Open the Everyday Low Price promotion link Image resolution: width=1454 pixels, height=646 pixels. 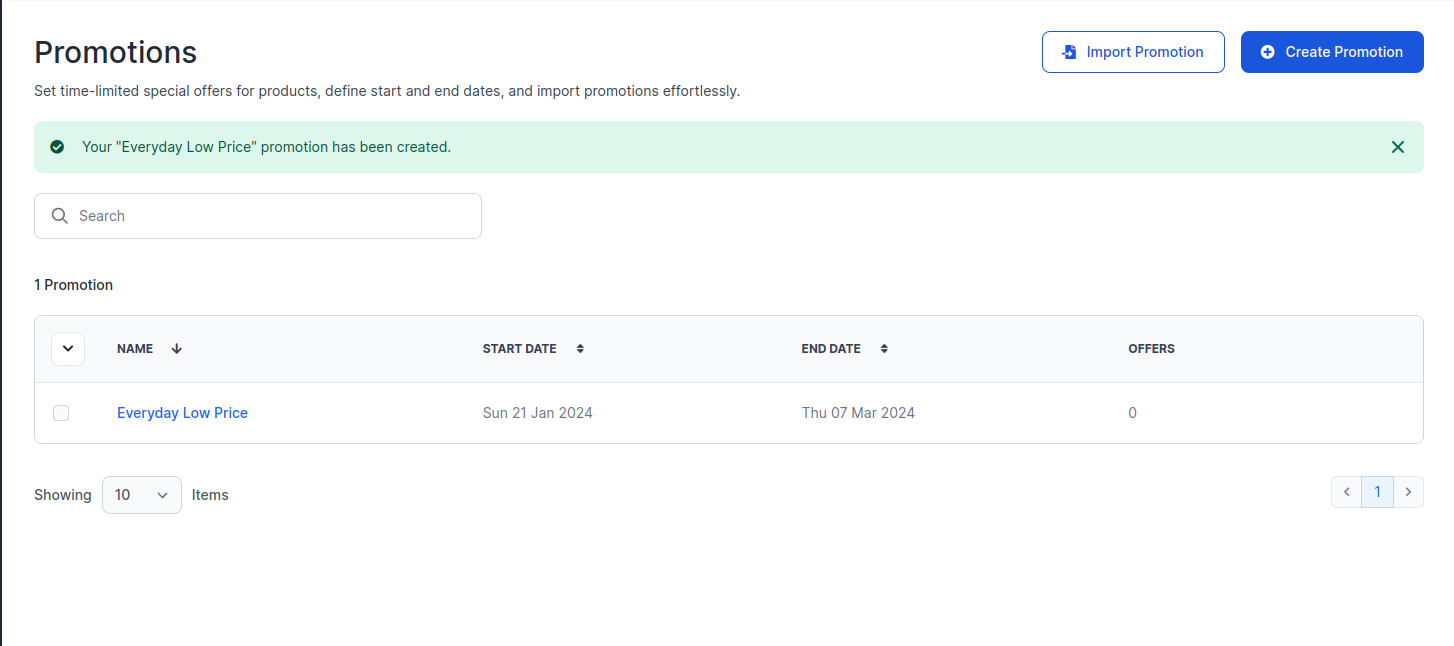[182, 413]
